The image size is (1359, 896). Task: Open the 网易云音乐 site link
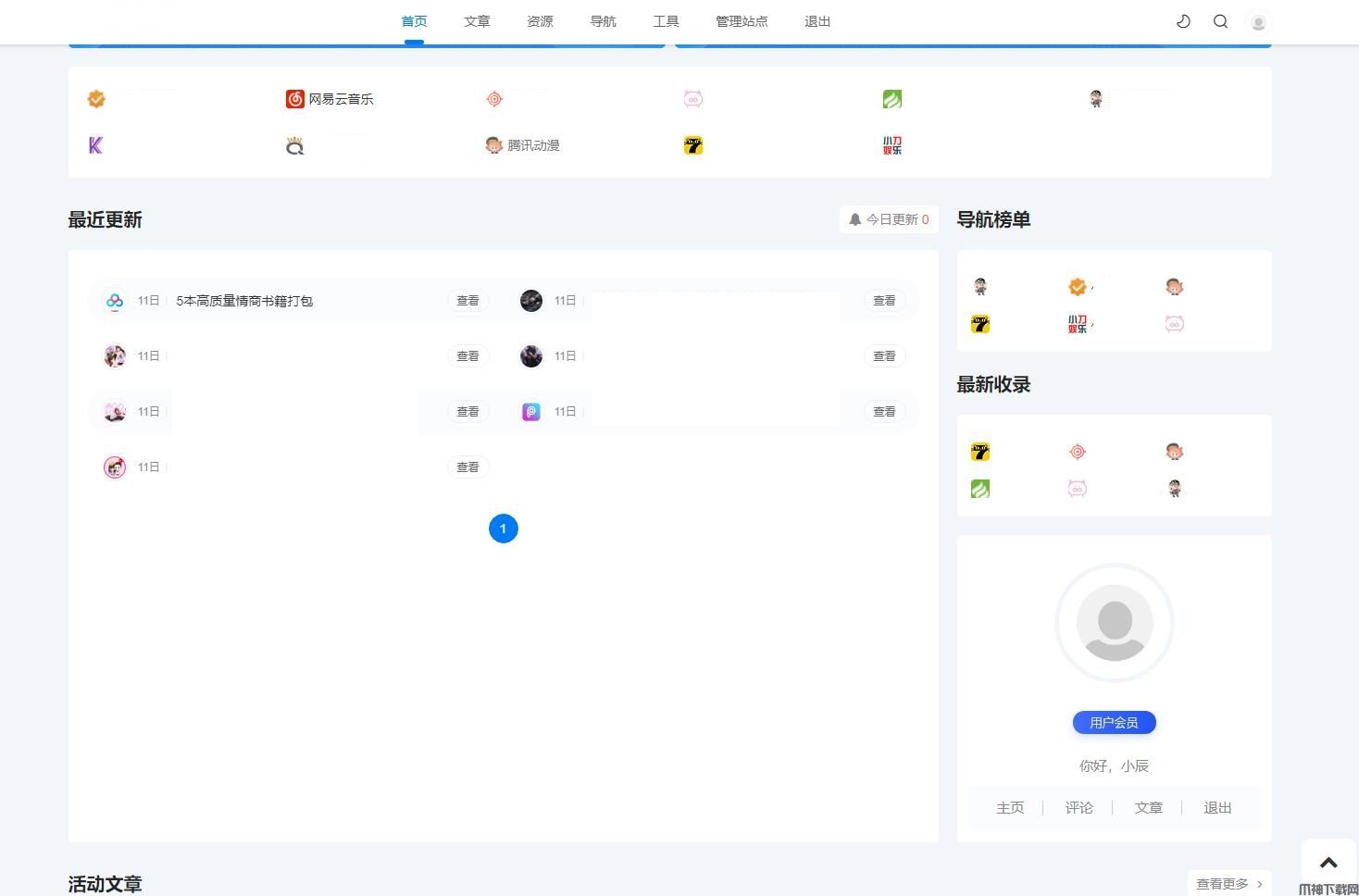click(330, 99)
